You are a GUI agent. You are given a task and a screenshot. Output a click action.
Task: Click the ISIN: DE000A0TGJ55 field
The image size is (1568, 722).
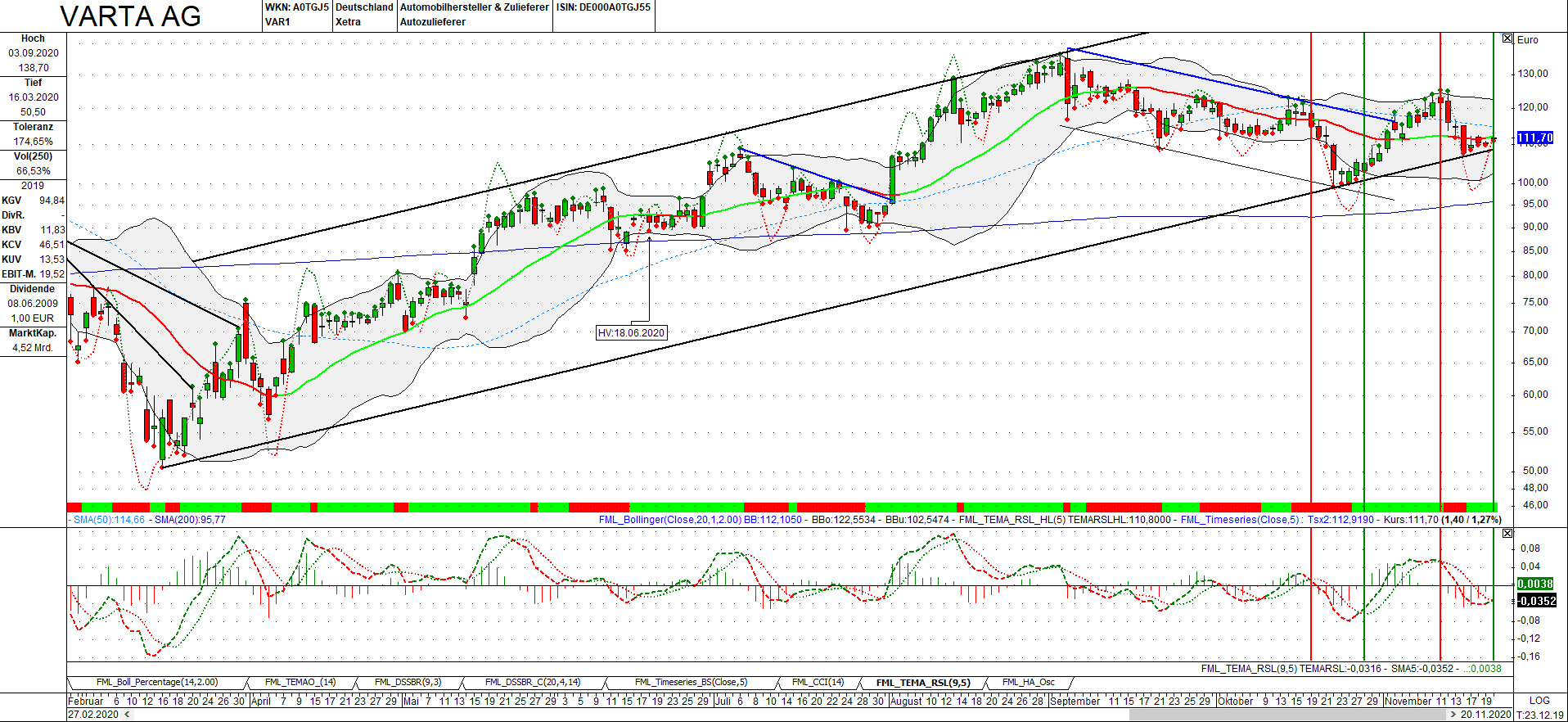pos(604,7)
